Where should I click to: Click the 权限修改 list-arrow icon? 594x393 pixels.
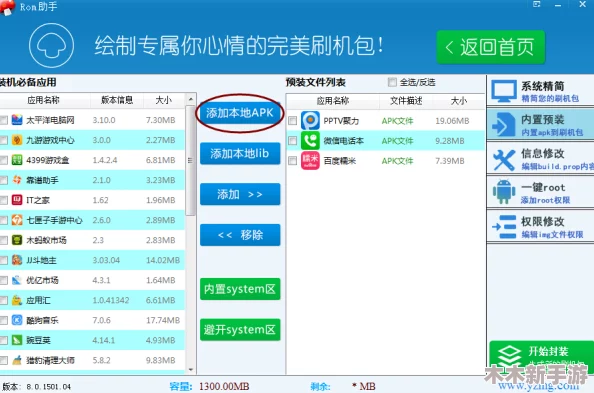[504, 227]
